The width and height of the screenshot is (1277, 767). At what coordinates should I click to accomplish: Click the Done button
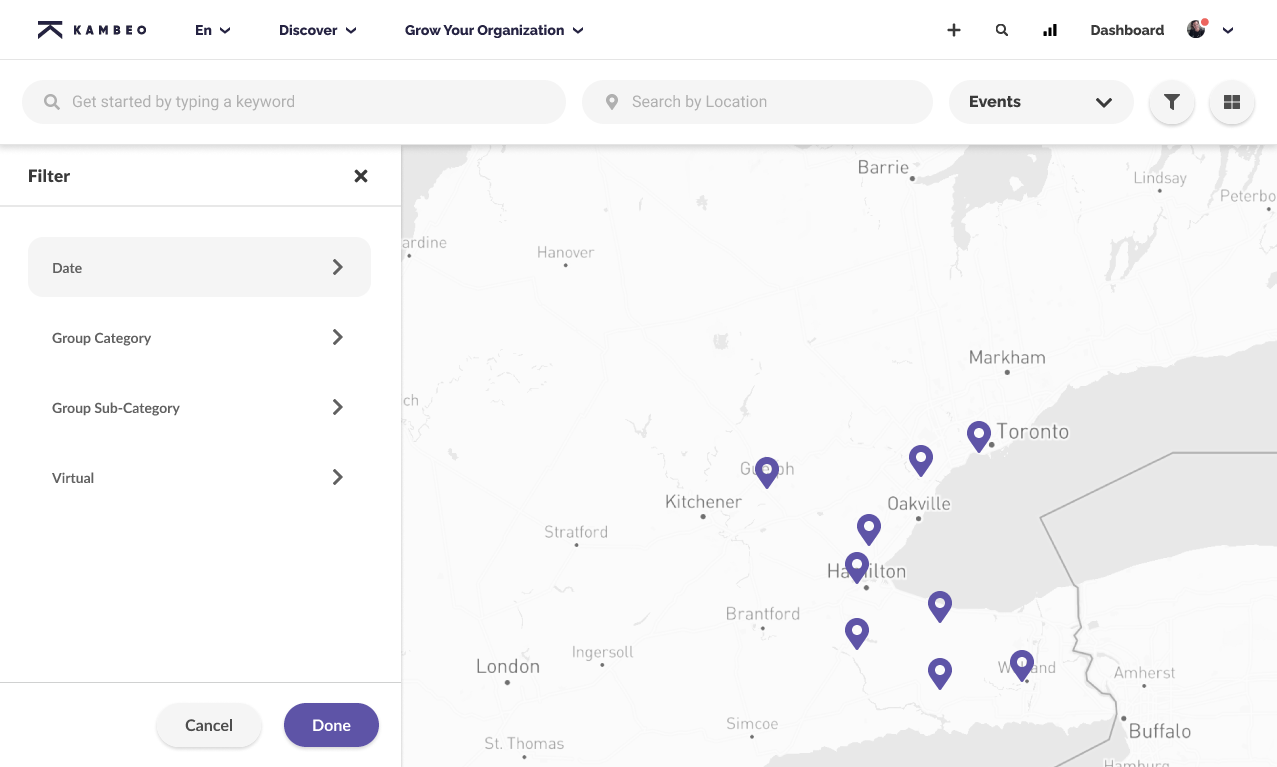pyautogui.click(x=331, y=725)
